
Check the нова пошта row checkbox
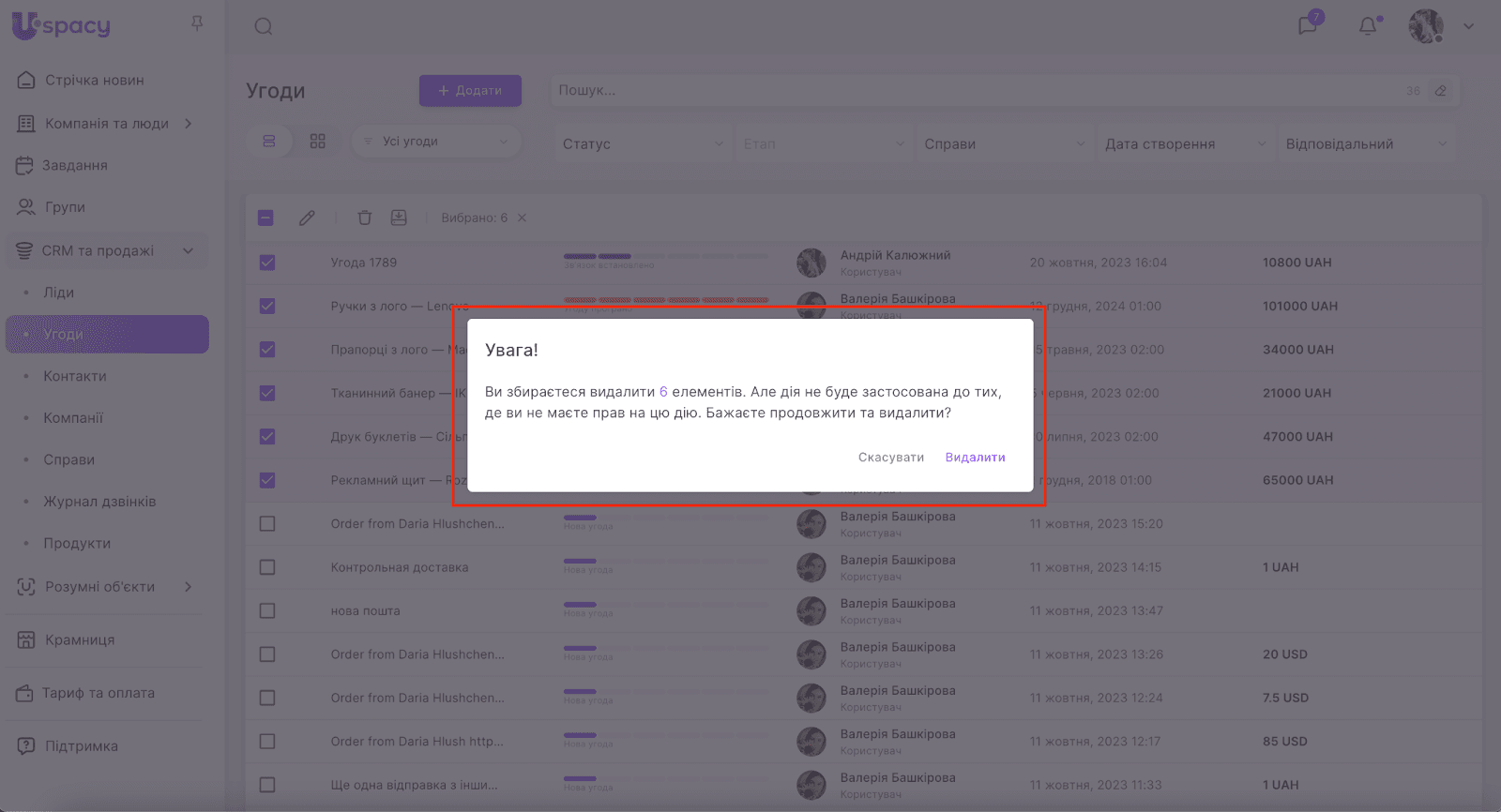267,610
